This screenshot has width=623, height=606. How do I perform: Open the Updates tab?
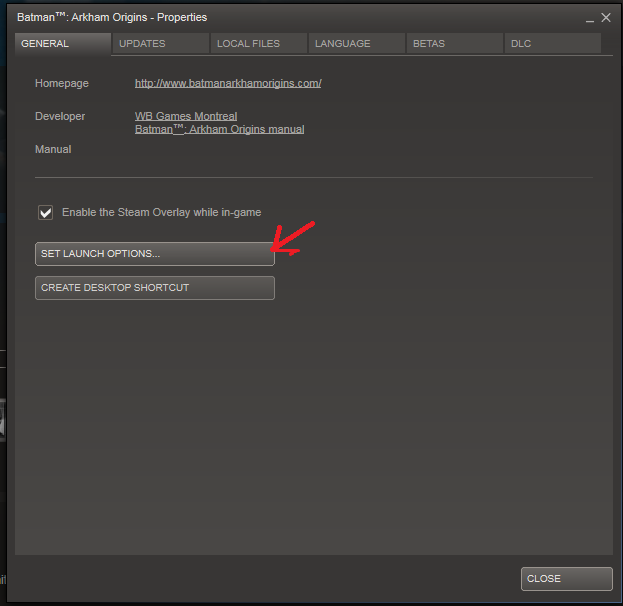click(161, 43)
